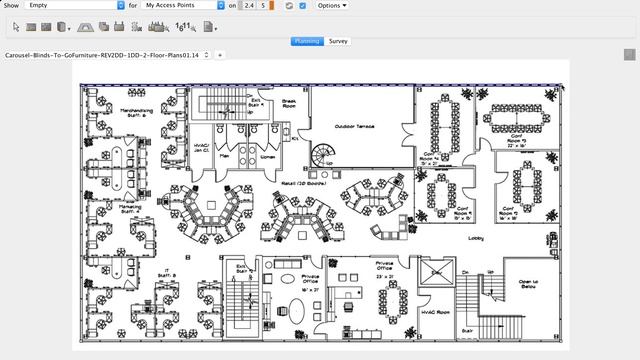The image size is (640, 360).
Task: Click the Merchandising Staff label on map
Action: point(136,113)
